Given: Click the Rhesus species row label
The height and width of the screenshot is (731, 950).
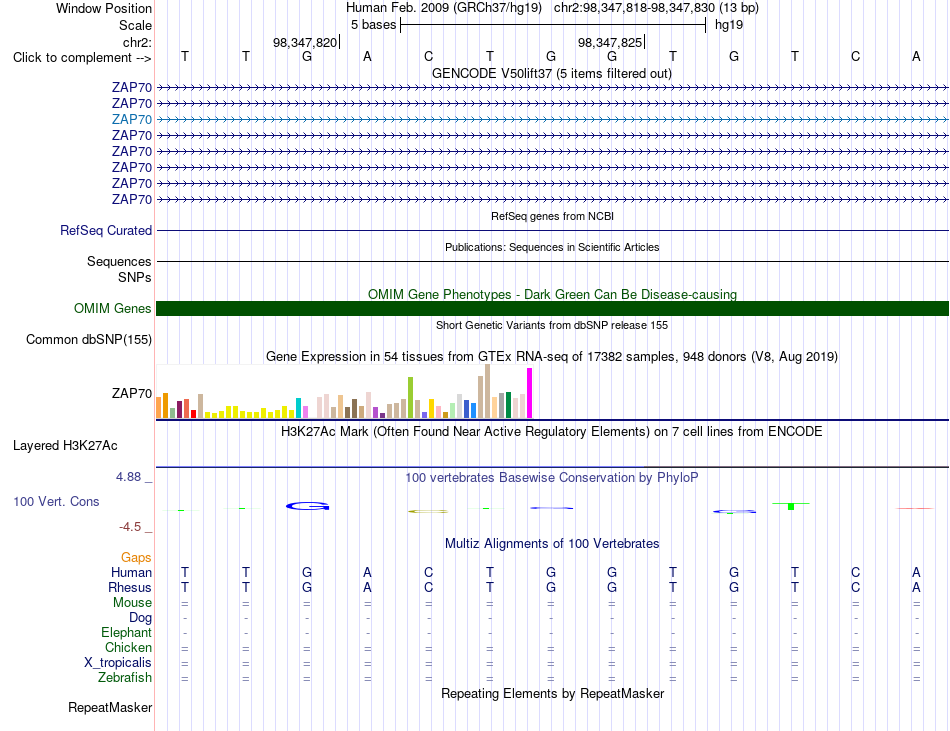Looking at the screenshot, I should (x=130, y=587).
